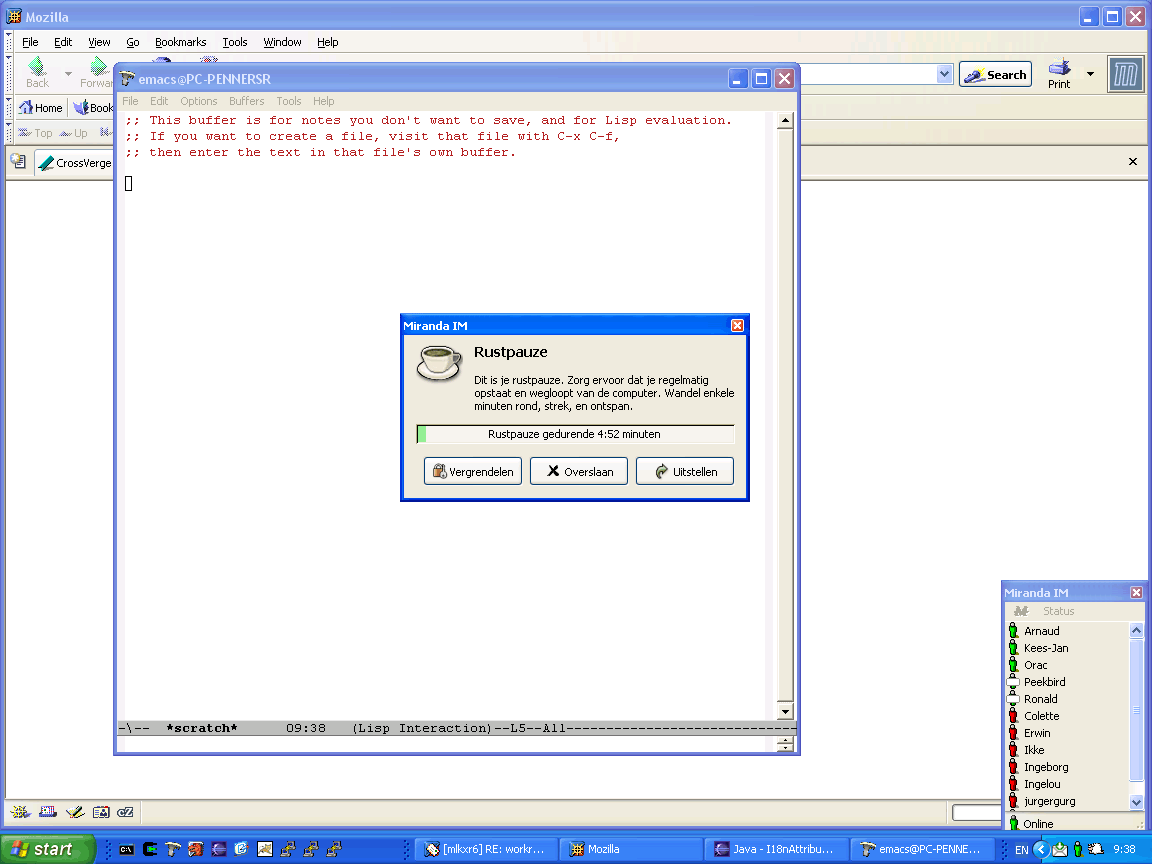1152x864 pixels.
Task: Open Mozilla Navigator icon in status bar
Action: click(x=20, y=812)
